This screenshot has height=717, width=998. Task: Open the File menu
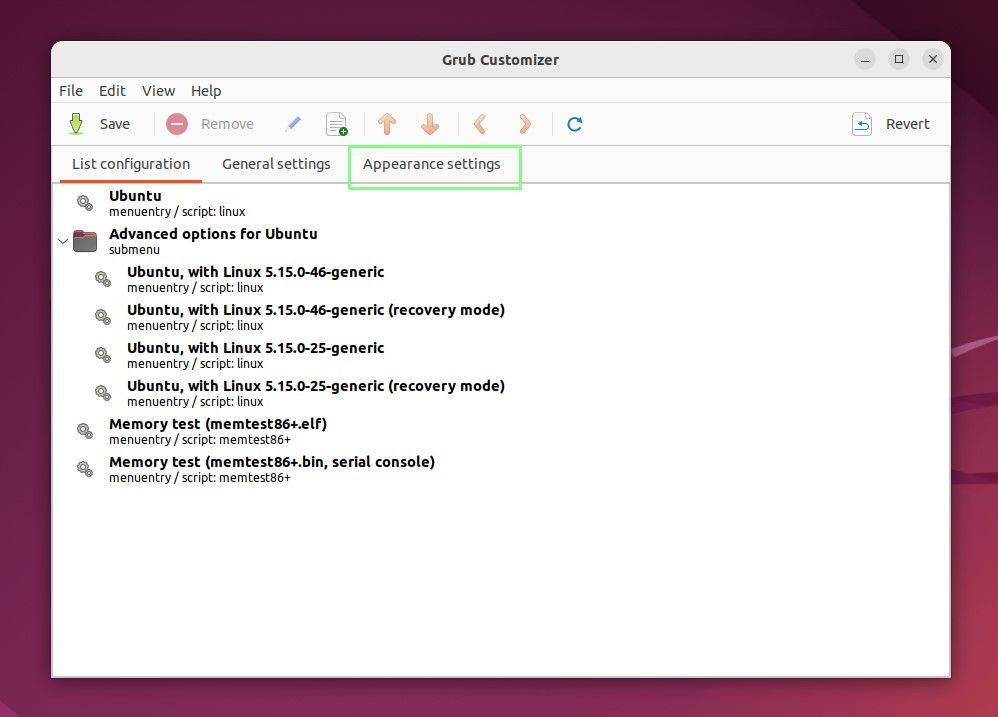[x=70, y=90]
